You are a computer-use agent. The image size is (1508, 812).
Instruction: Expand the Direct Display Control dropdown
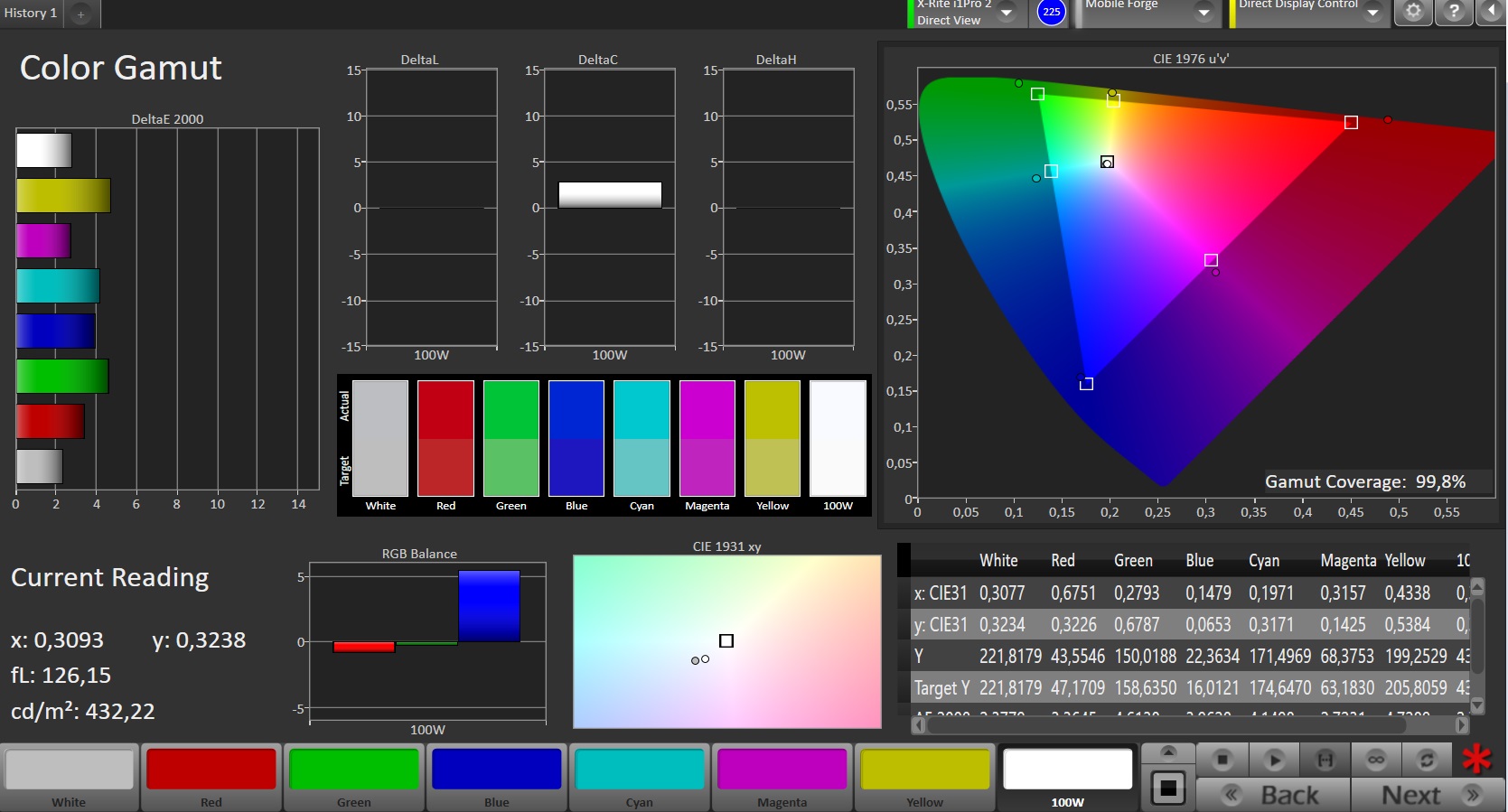(1372, 13)
